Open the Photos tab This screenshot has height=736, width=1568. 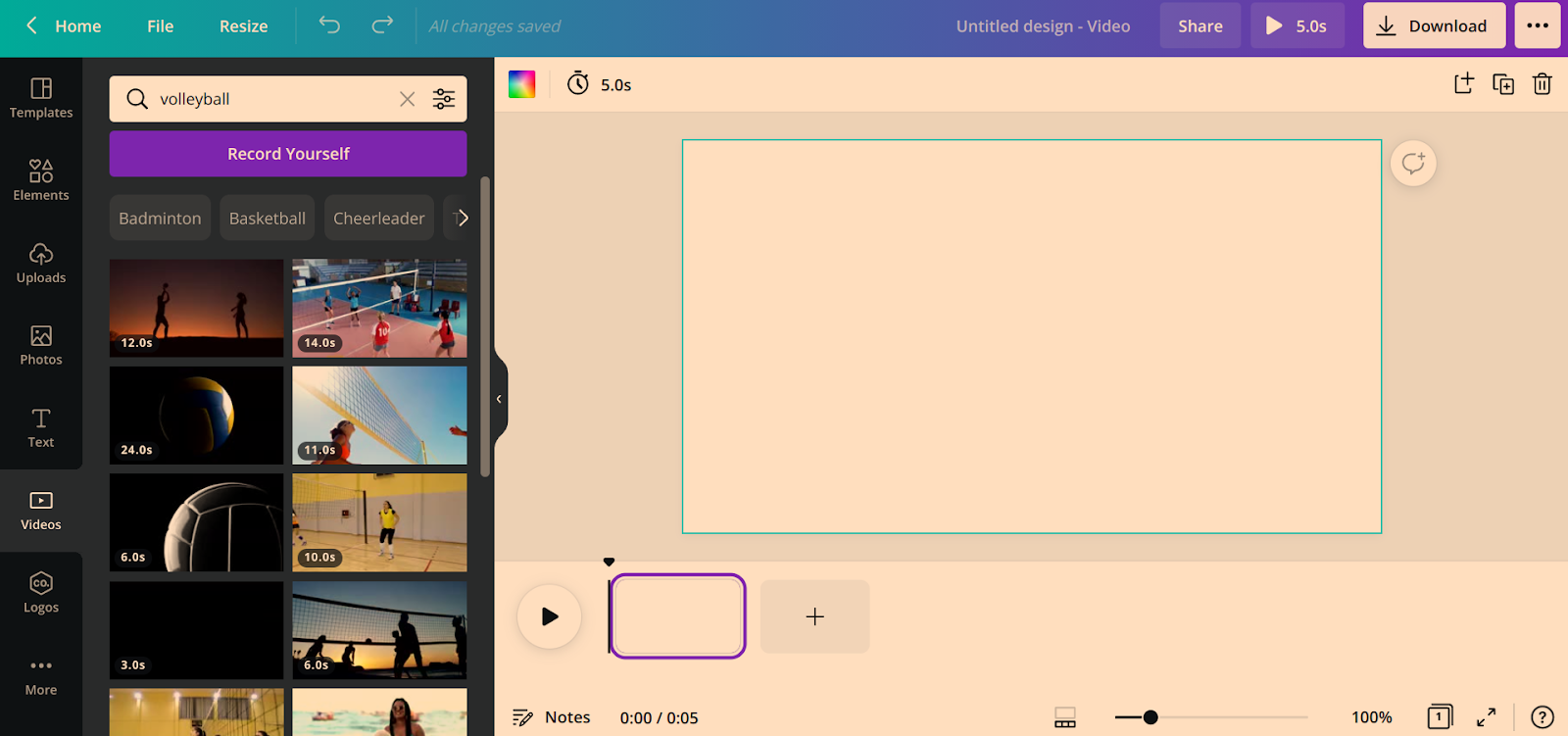pos(41,345)
